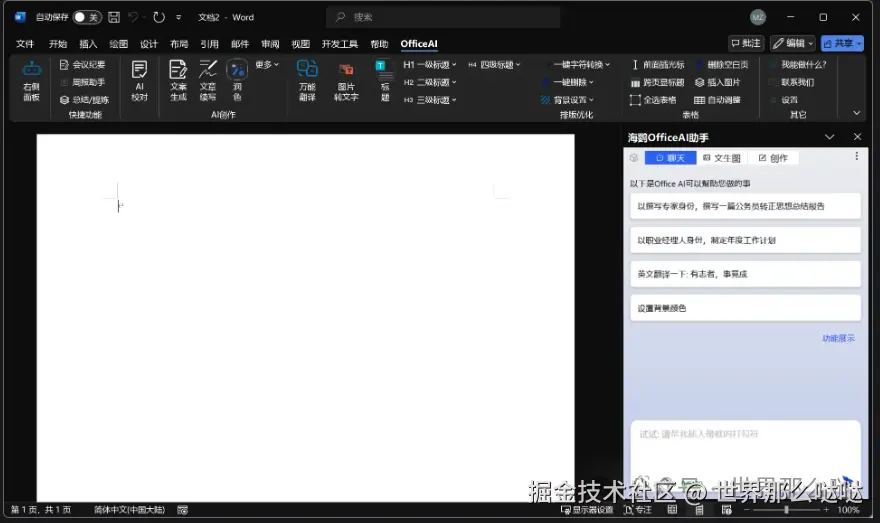Viewport: 880px width, 523px height.
Task: Click the zoom out minus button
Action: tap(746, 510)
